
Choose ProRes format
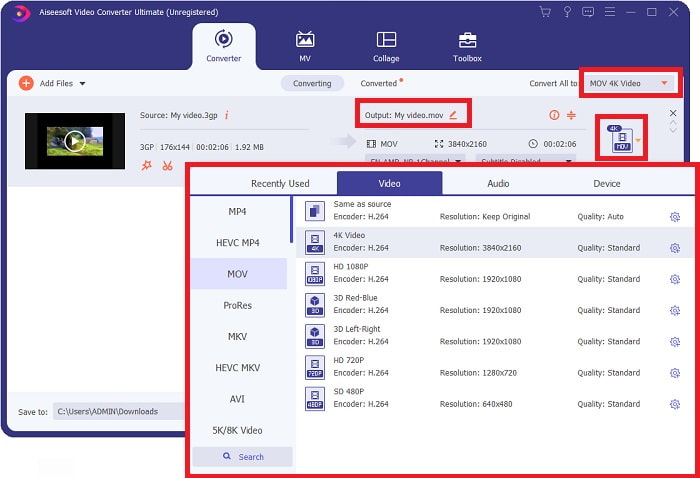pos(238,305)
